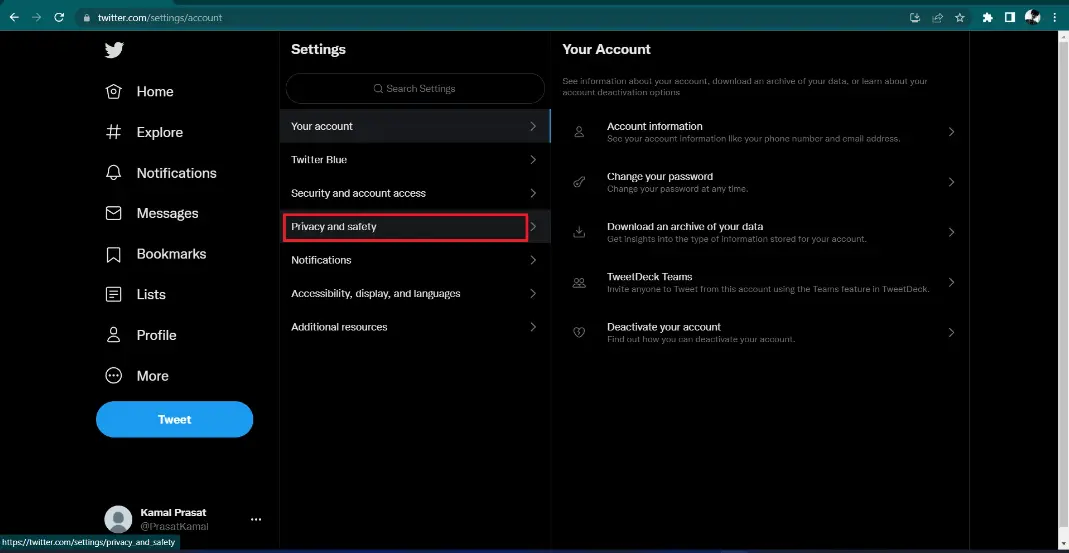Viewport: 1069px width, 553px height.
Task: Expand the Additional resources chevron
Action: [533, 327]
